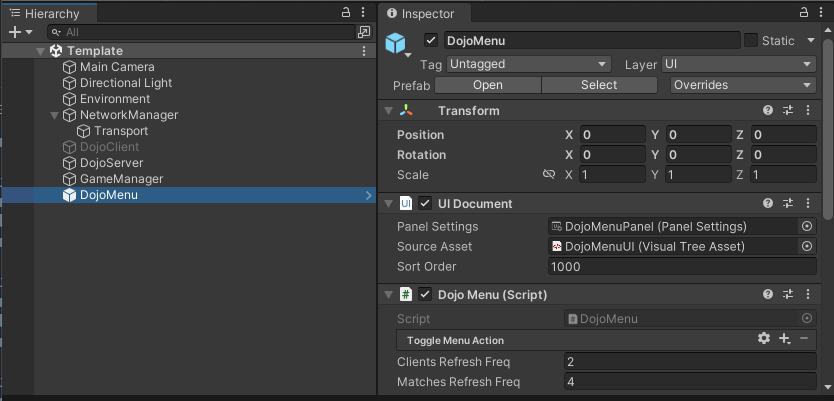Viewport: 834px width, 401px height.
Task: Toggle the Static checkbox
Action: pyautogui.click(x=750, y=40)
